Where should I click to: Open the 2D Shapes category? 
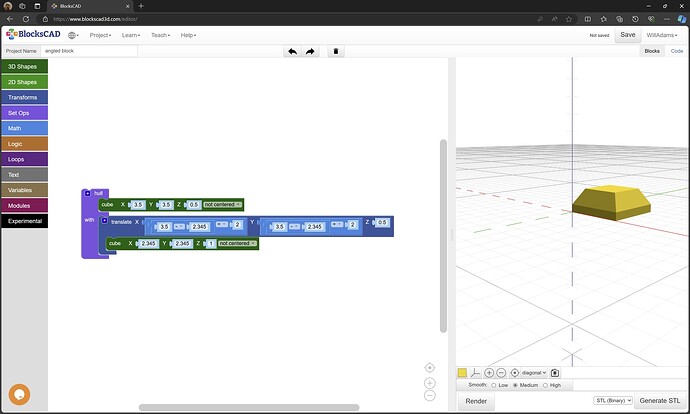point(25,82)
